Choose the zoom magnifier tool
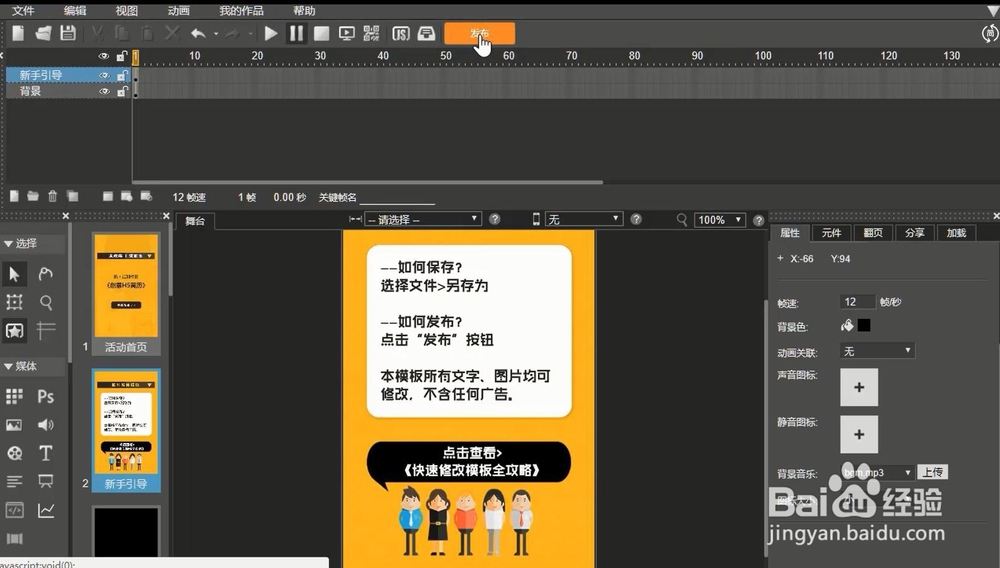Viewport: 1000px width, 568px height. (x=45, y=302)
